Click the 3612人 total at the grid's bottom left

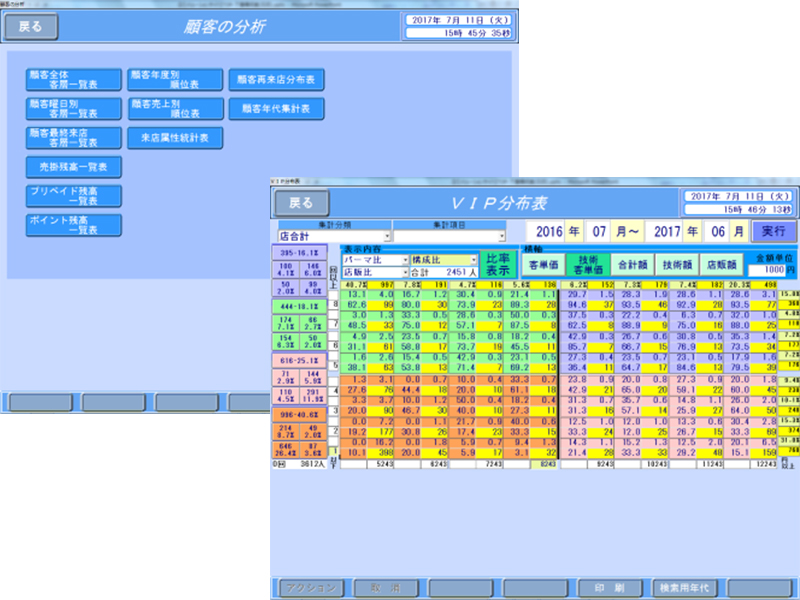point(313,464)
